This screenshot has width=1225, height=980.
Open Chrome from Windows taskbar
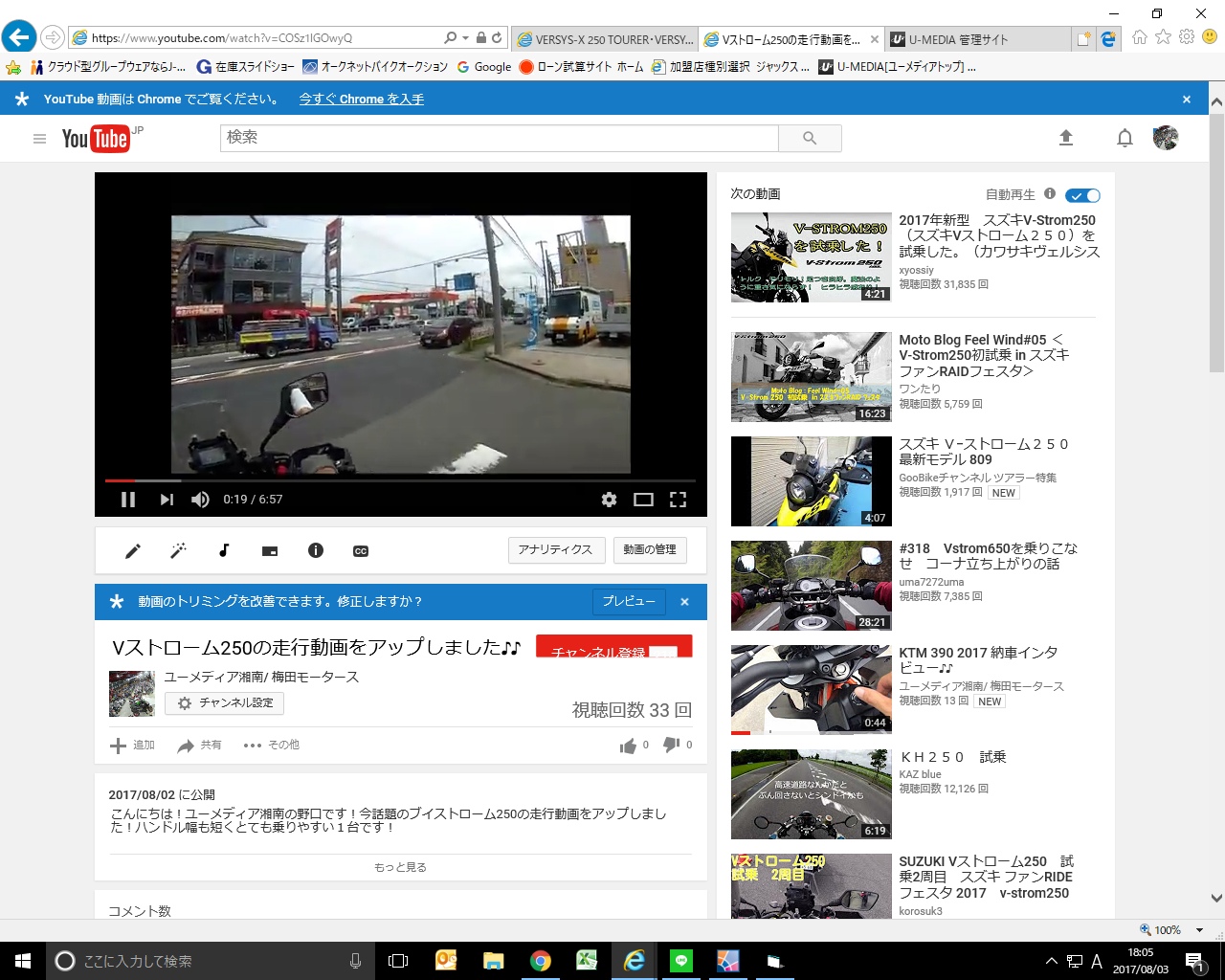541,961
